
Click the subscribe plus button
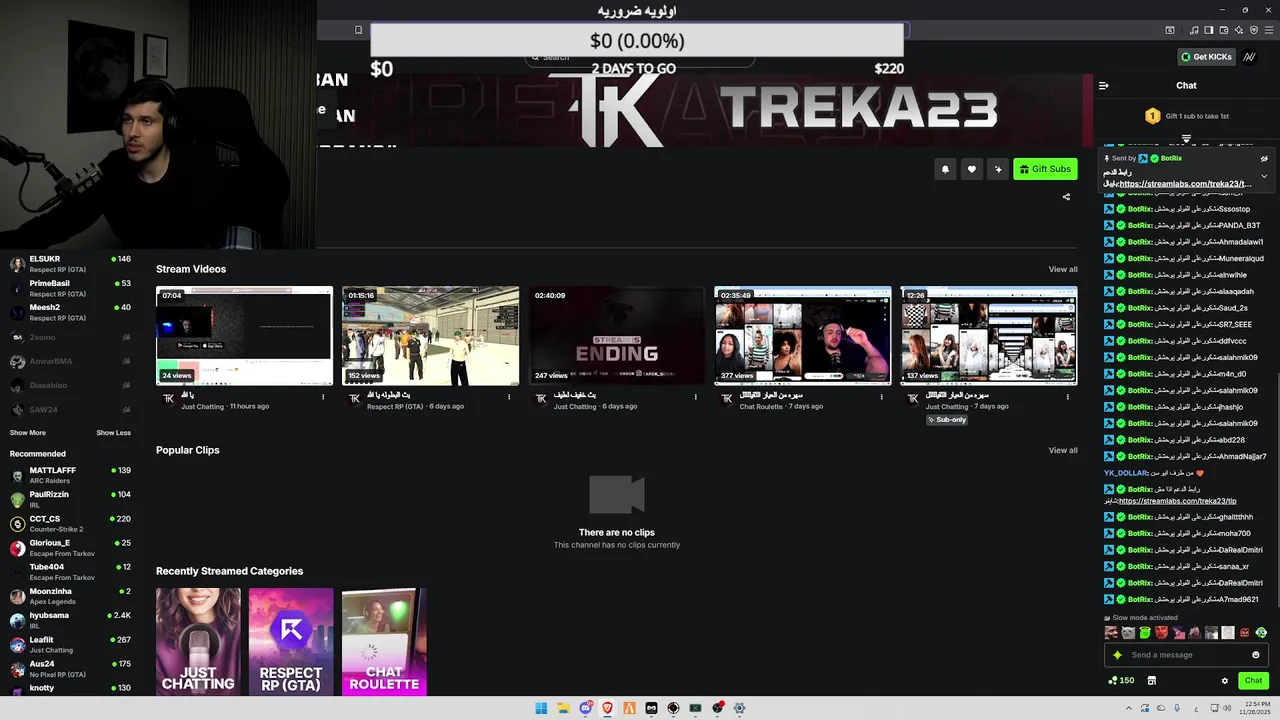(x=997, y=169)
